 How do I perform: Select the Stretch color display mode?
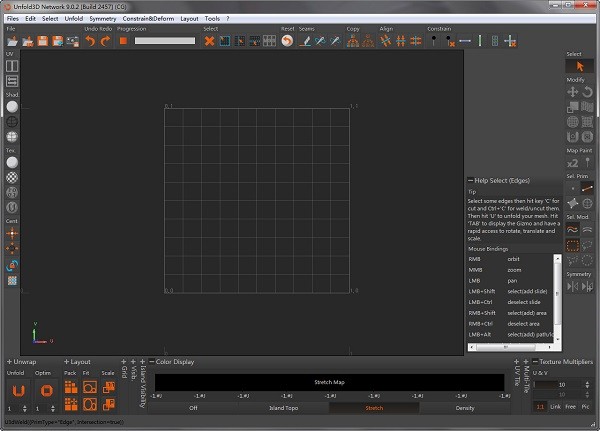(x=374, y=408)
